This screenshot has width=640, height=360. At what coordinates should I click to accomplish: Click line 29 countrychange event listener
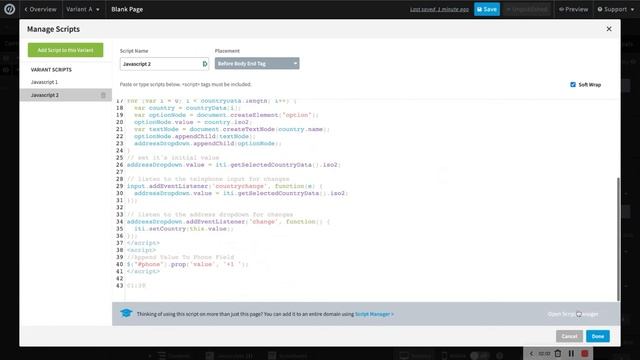click(x=224, y=186)
